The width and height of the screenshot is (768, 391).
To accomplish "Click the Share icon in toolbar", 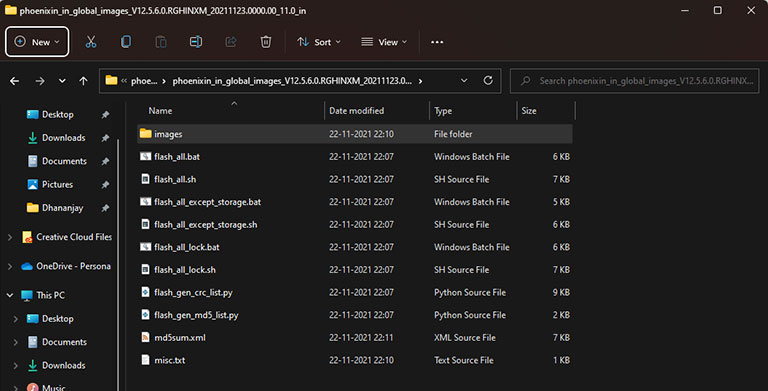I will click(x=231, y=42).
